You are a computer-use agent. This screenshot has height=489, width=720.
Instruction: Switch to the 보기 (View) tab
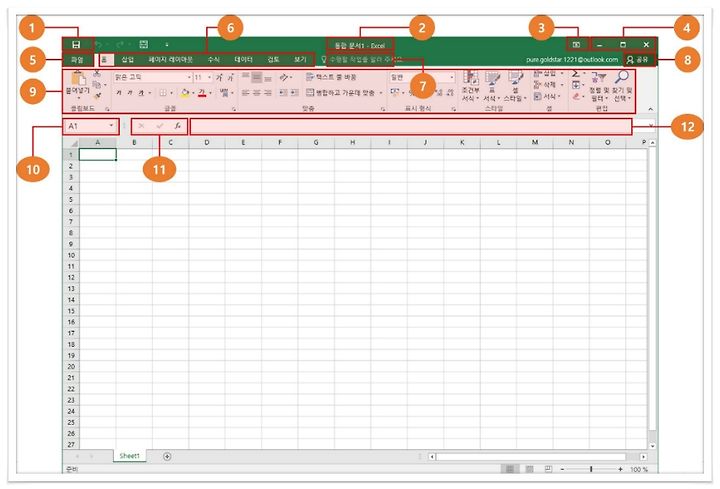(300, 60)
